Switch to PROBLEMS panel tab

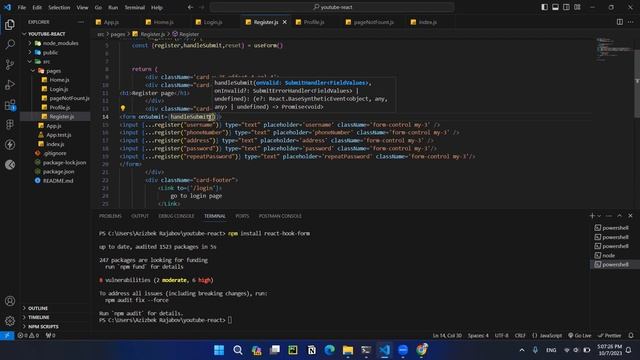coord(110,216)
